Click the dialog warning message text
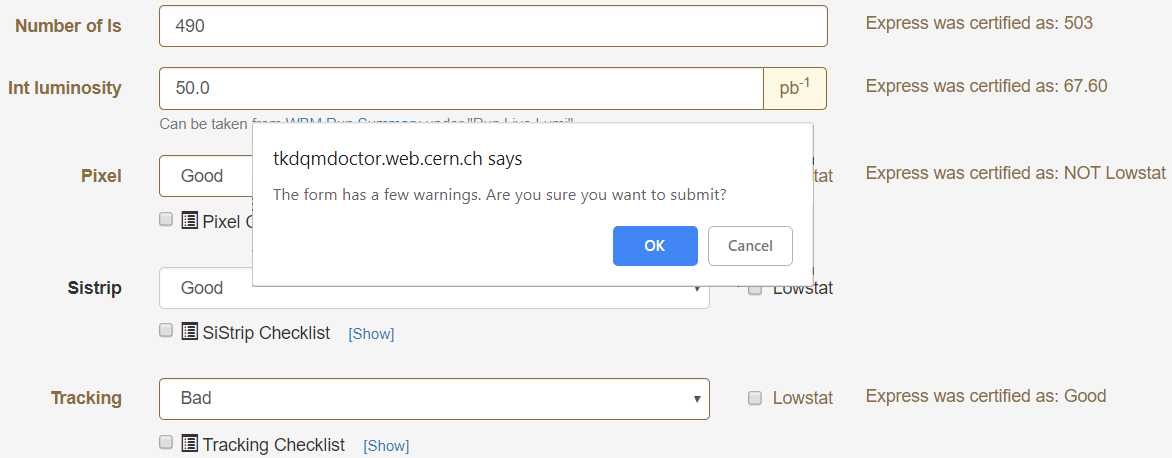The image size is (1172, 458). tap(500, 195)
